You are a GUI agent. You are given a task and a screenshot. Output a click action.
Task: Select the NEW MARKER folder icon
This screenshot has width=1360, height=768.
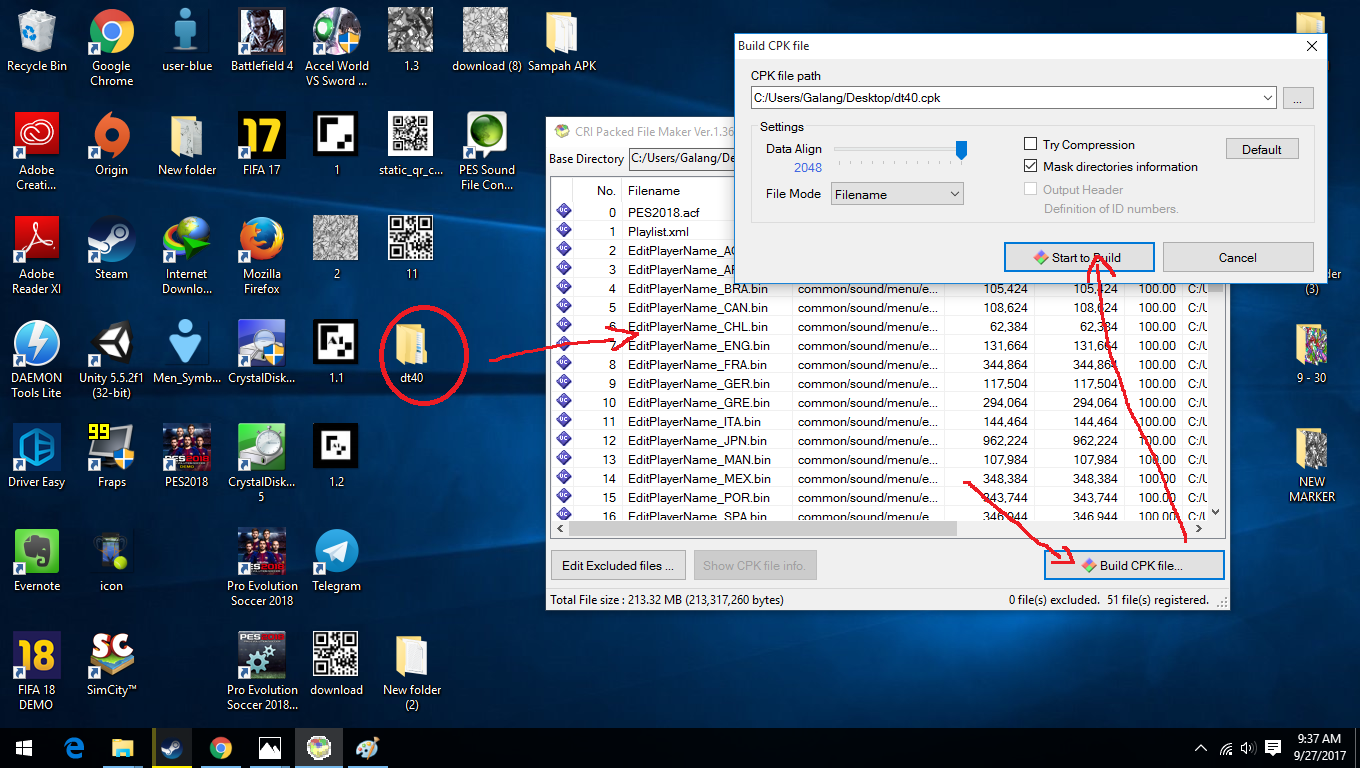(x=1312, y=464)
